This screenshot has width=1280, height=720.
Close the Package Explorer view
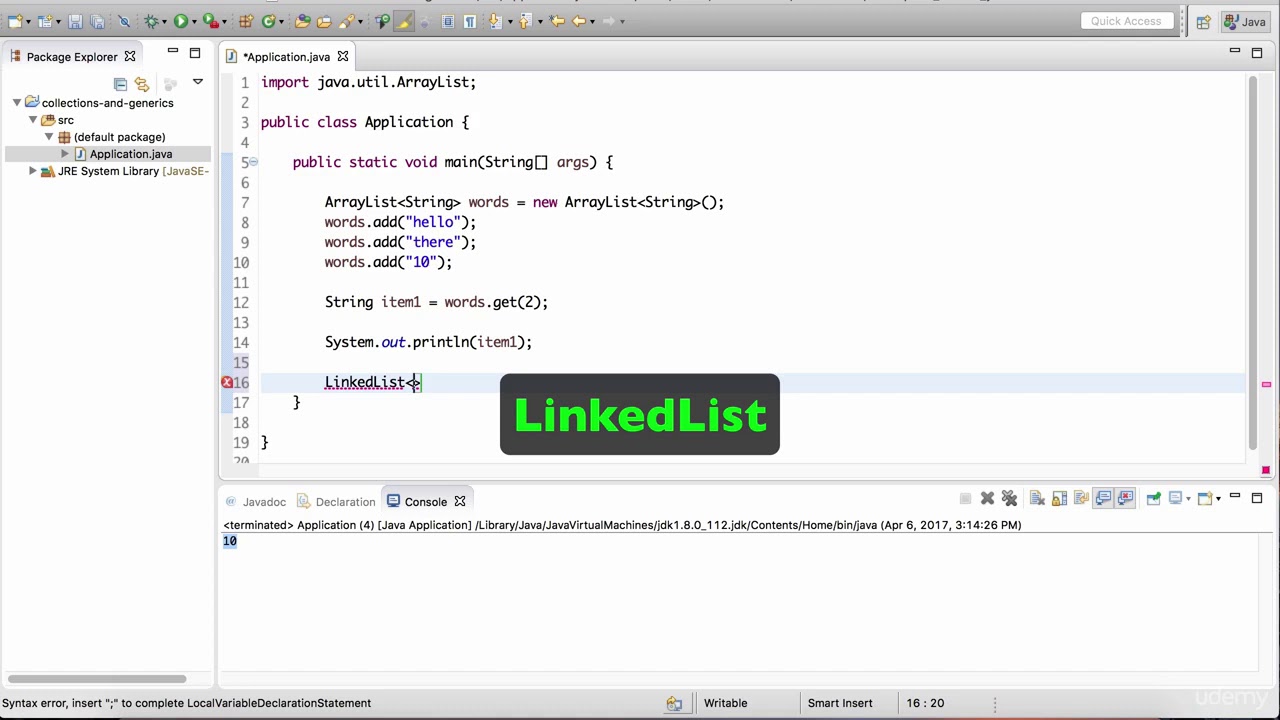point(130,57)
